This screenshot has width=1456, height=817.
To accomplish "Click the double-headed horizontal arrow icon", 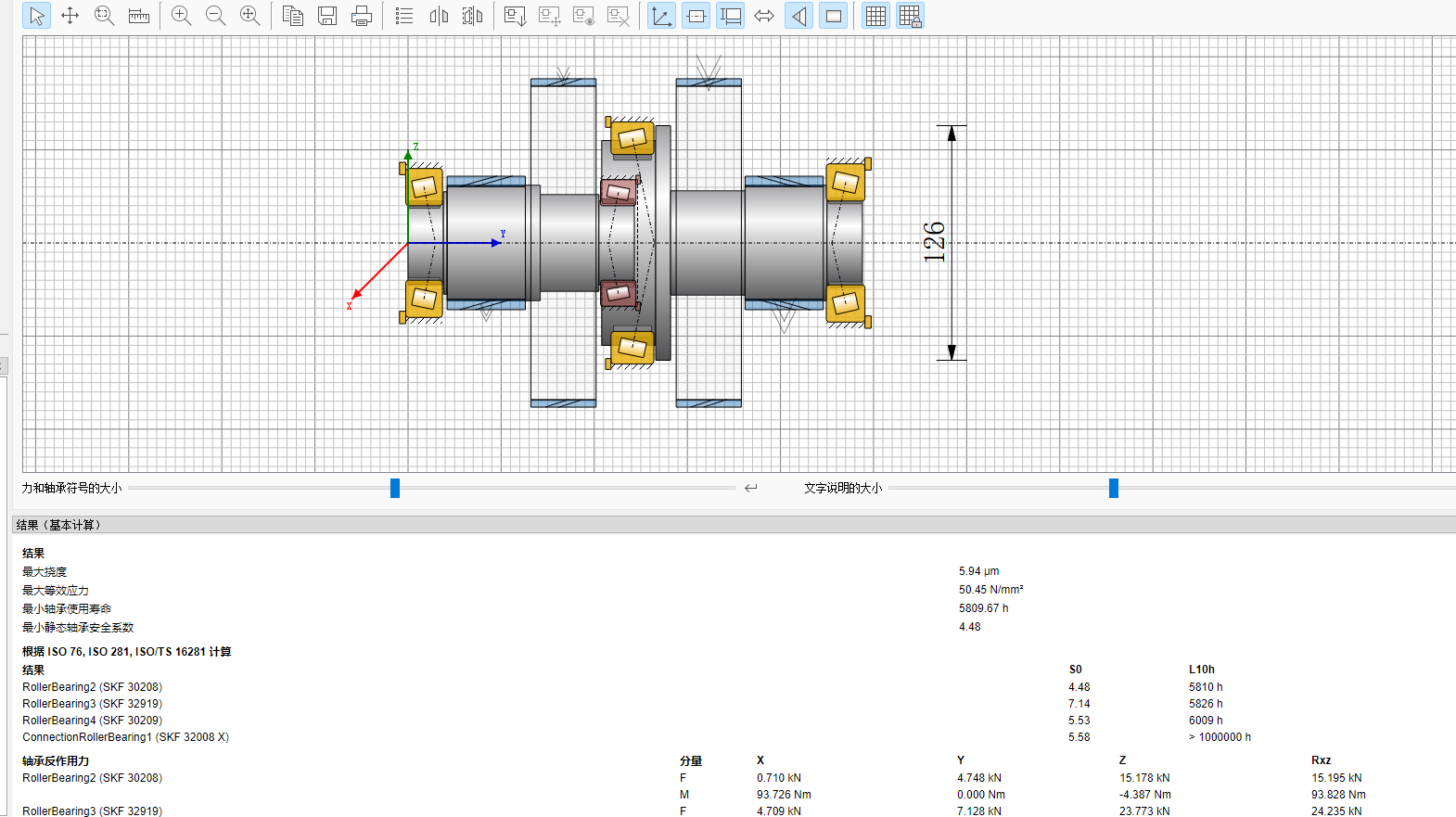I will click(x=764, y=16).
